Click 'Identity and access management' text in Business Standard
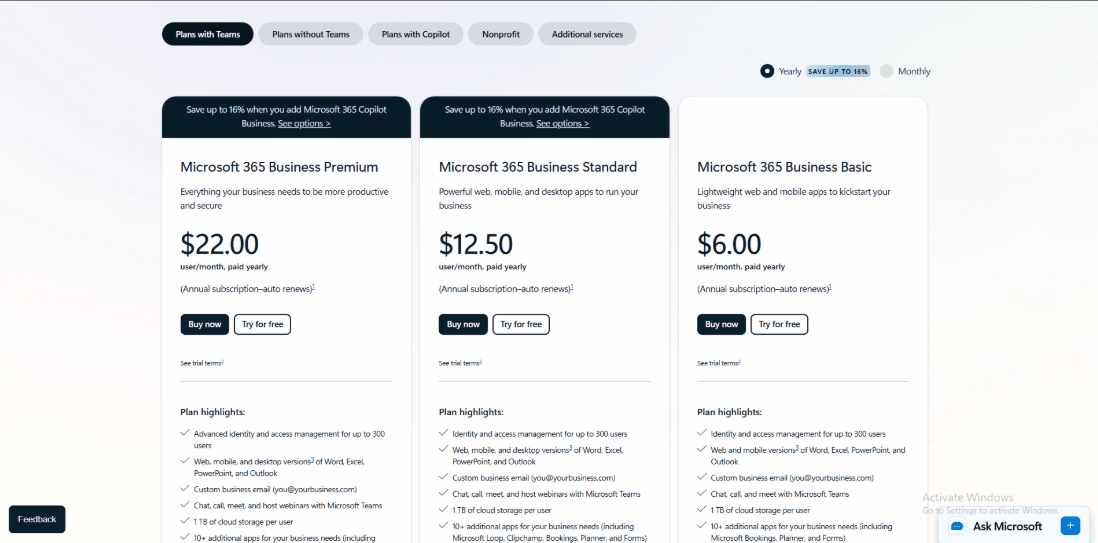 coord(539,434)
